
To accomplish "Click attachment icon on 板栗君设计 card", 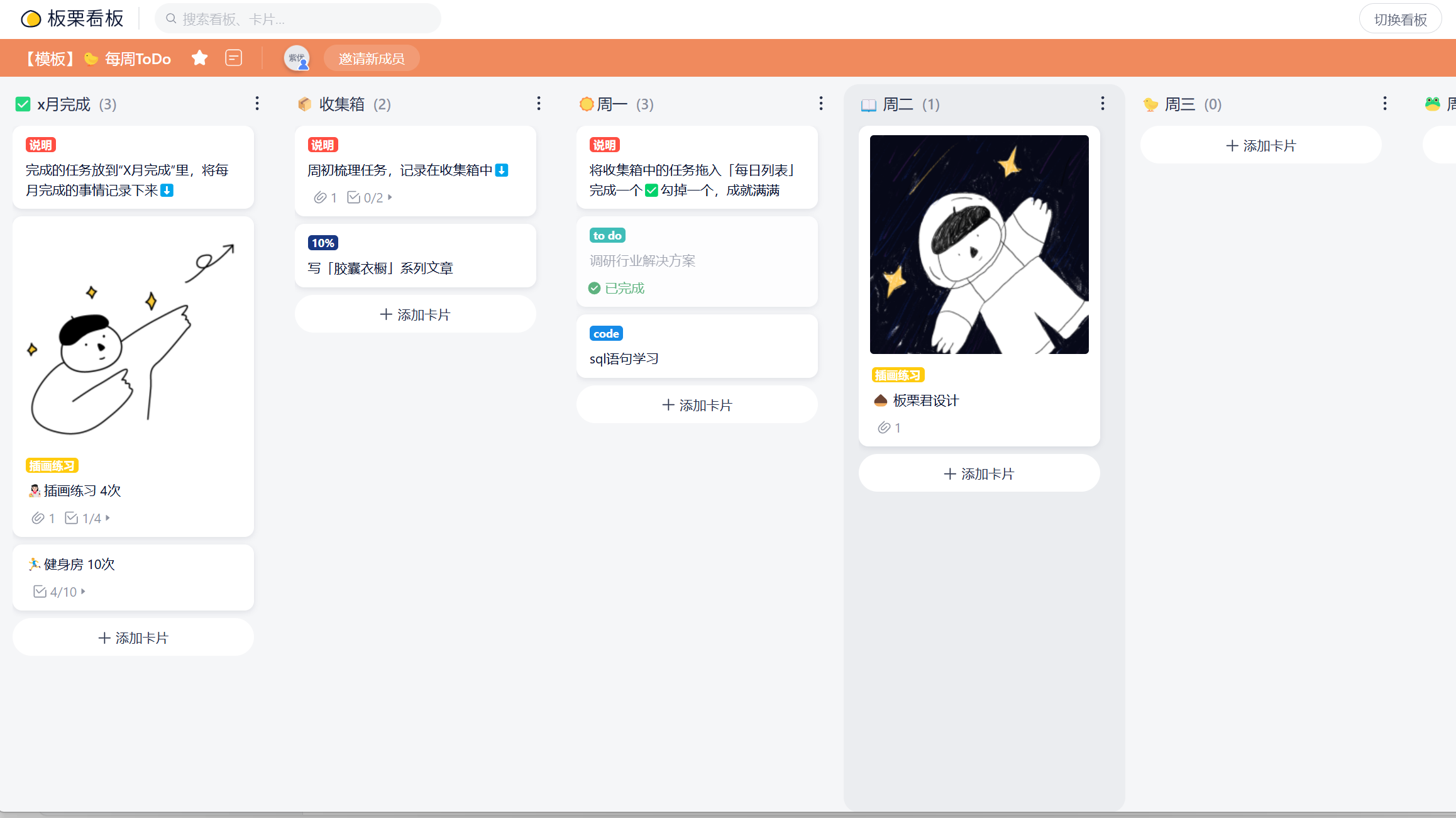I will [884, 428].
